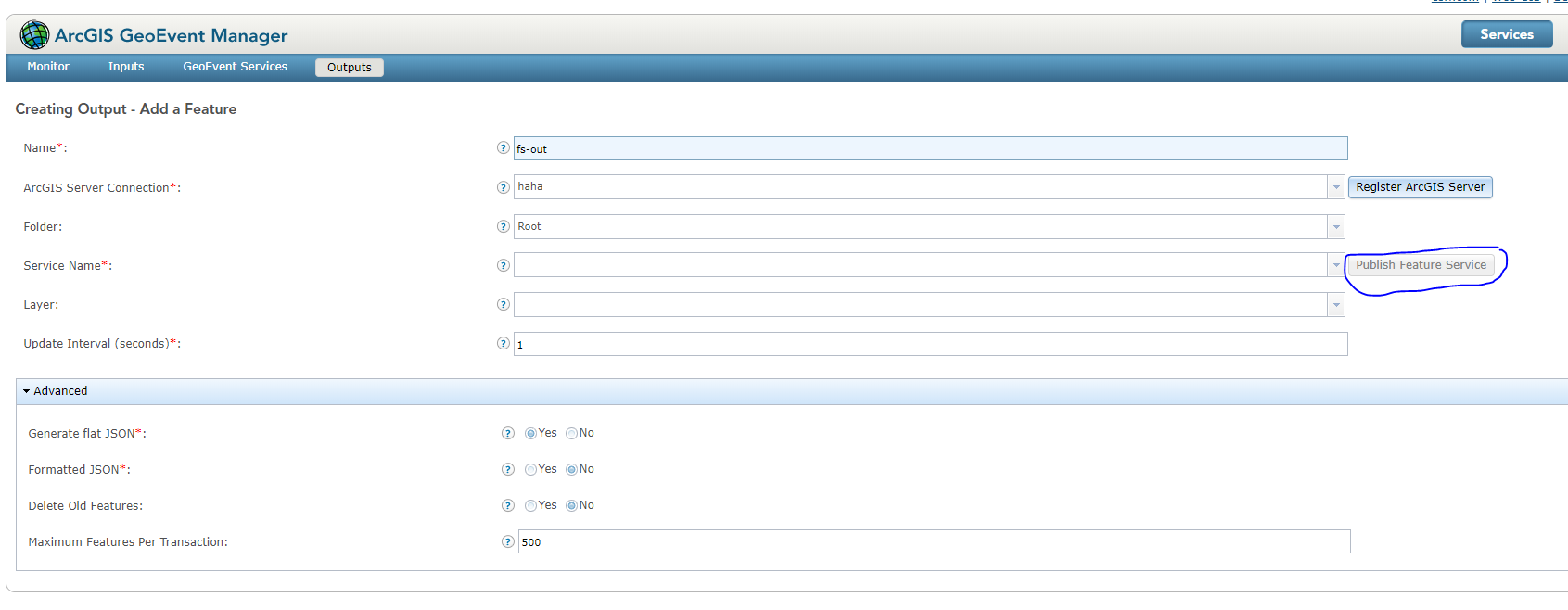Image resolution: width=1568 pixels, height=610 pixels.
Task: Open help icon for Layer field
Action: [504, 304]
